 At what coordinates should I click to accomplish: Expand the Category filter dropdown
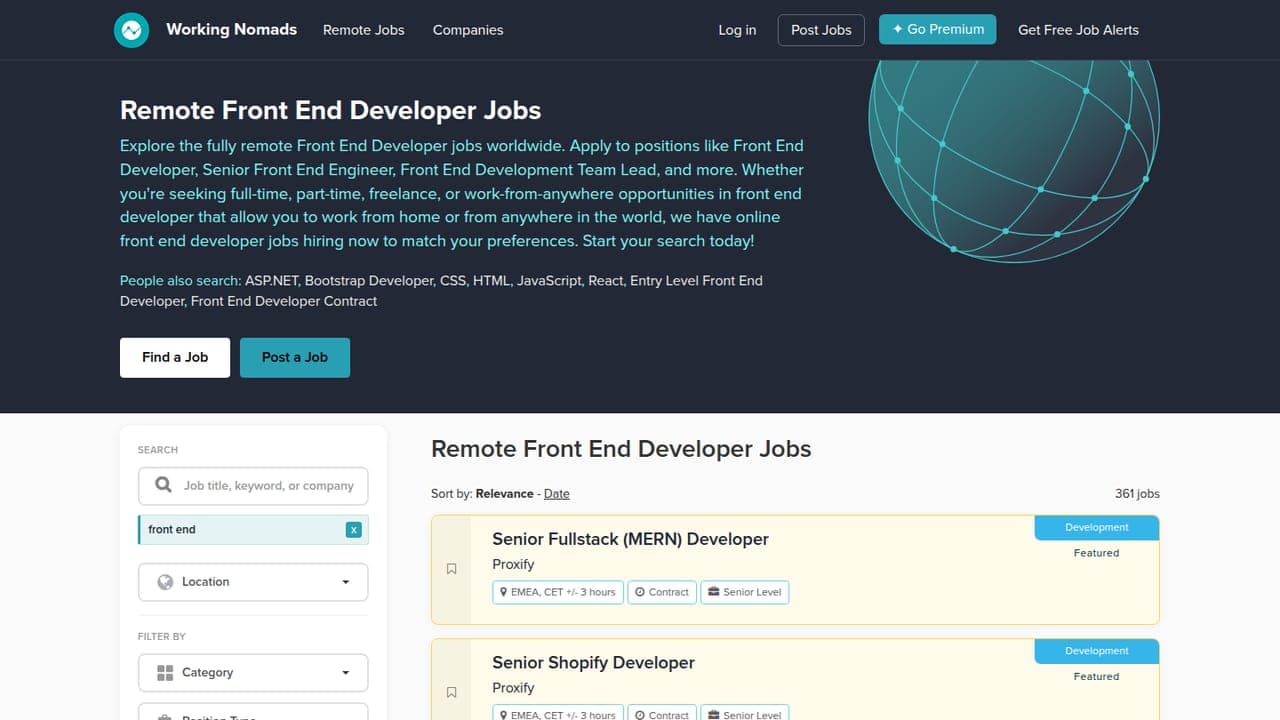pyautogui.click(x=253, y=673)
